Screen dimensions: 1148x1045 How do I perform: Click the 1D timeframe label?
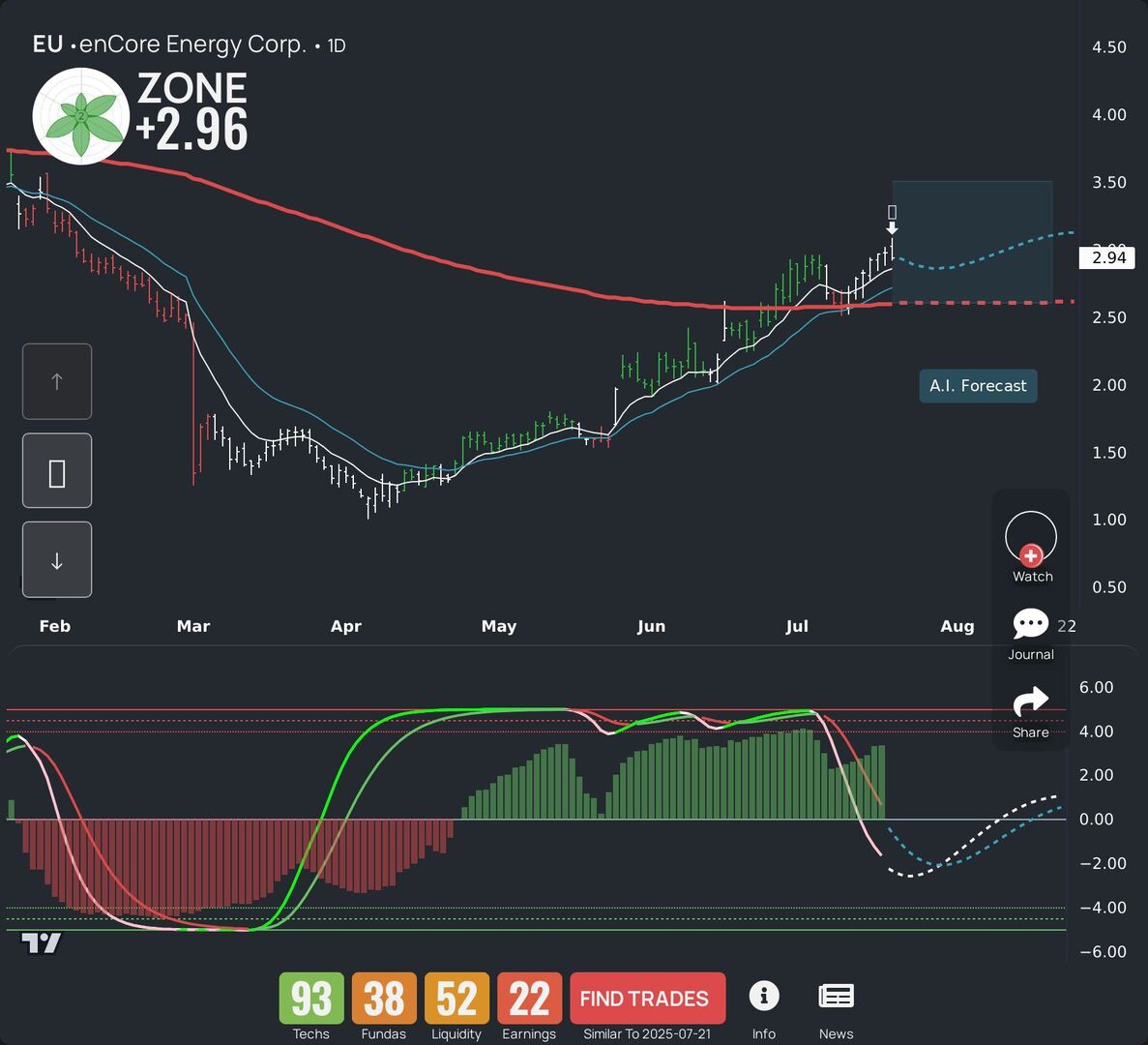[x=336, y=45]
